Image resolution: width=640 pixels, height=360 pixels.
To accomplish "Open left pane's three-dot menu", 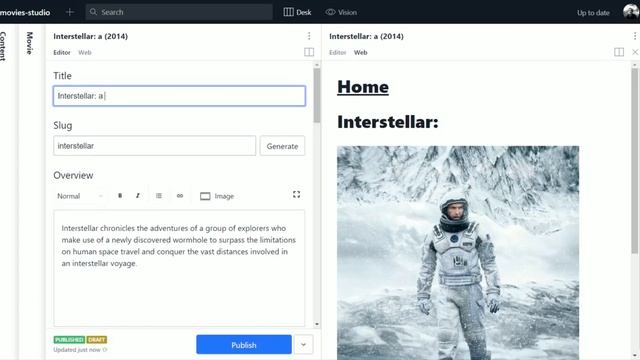I will click(309, 36).
